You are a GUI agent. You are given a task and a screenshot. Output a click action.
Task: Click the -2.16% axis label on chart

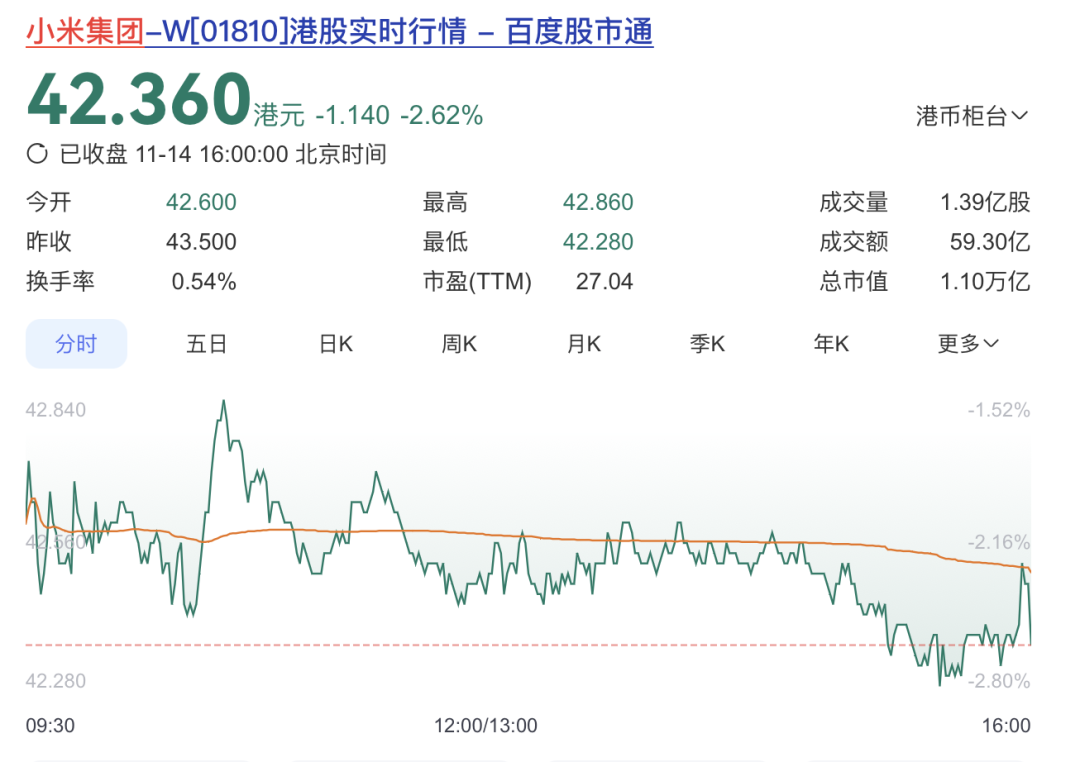(x=999, y=542)
